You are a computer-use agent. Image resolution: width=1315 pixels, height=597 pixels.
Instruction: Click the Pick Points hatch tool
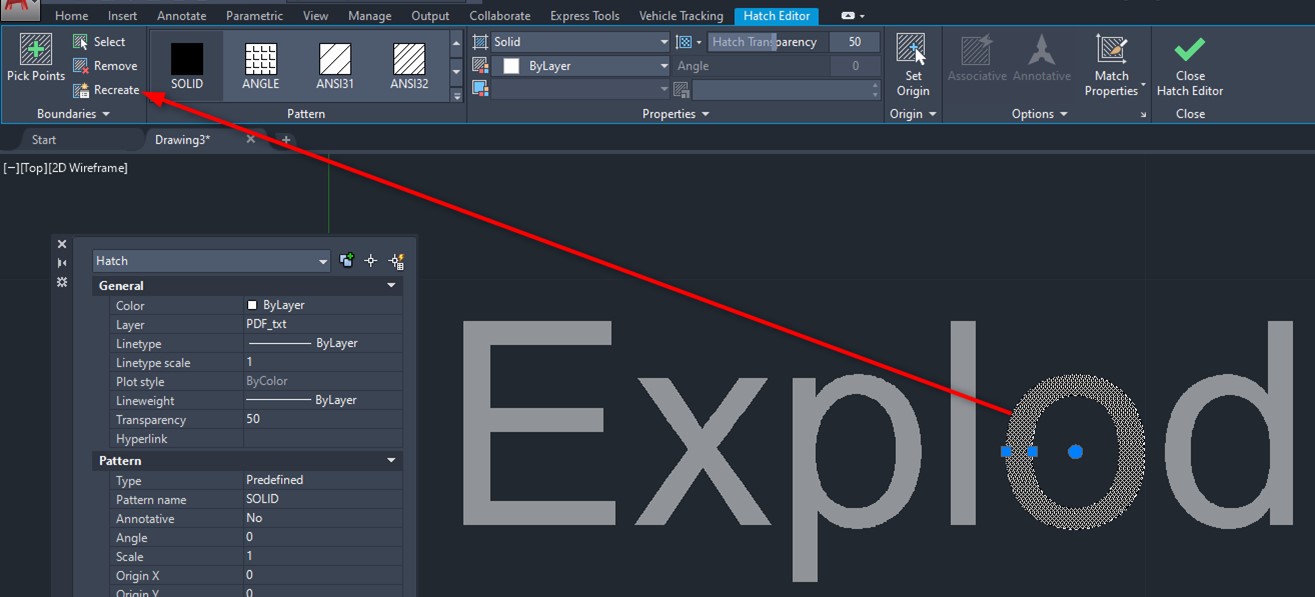35,58
